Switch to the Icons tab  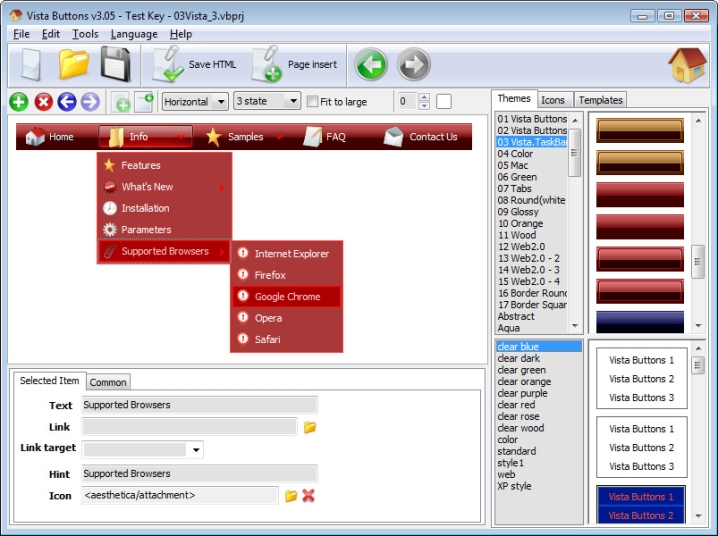point(553,100)
